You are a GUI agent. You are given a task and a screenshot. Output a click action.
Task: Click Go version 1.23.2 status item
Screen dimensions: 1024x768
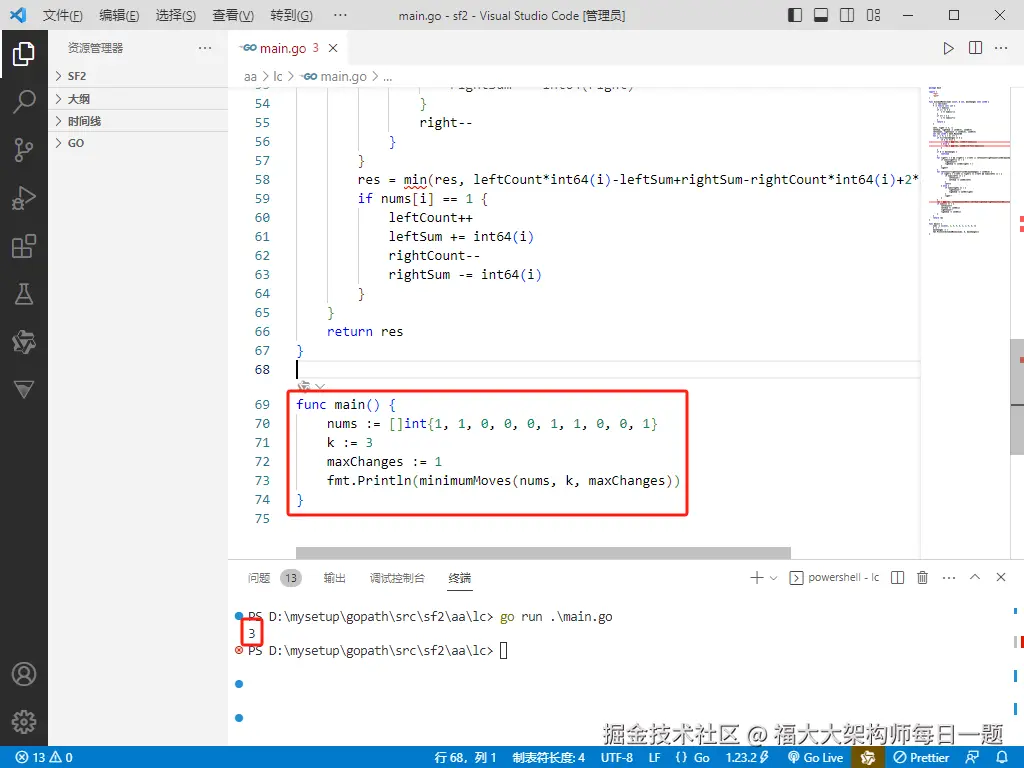(747, 758)
